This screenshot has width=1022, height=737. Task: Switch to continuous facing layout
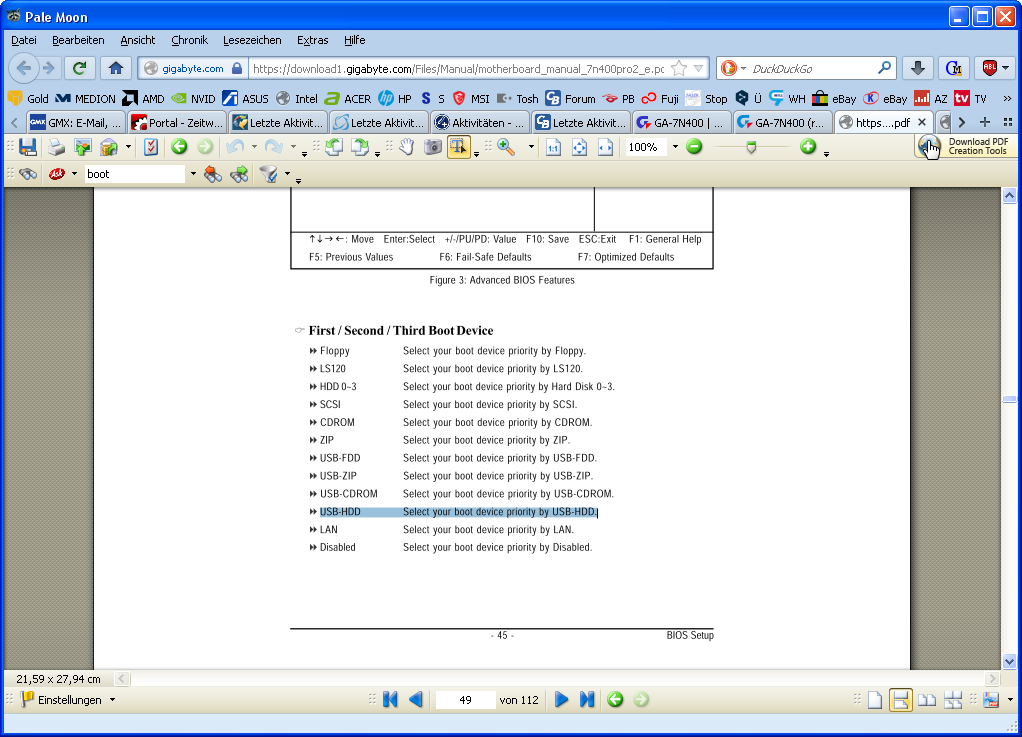(x=953, y=701)
